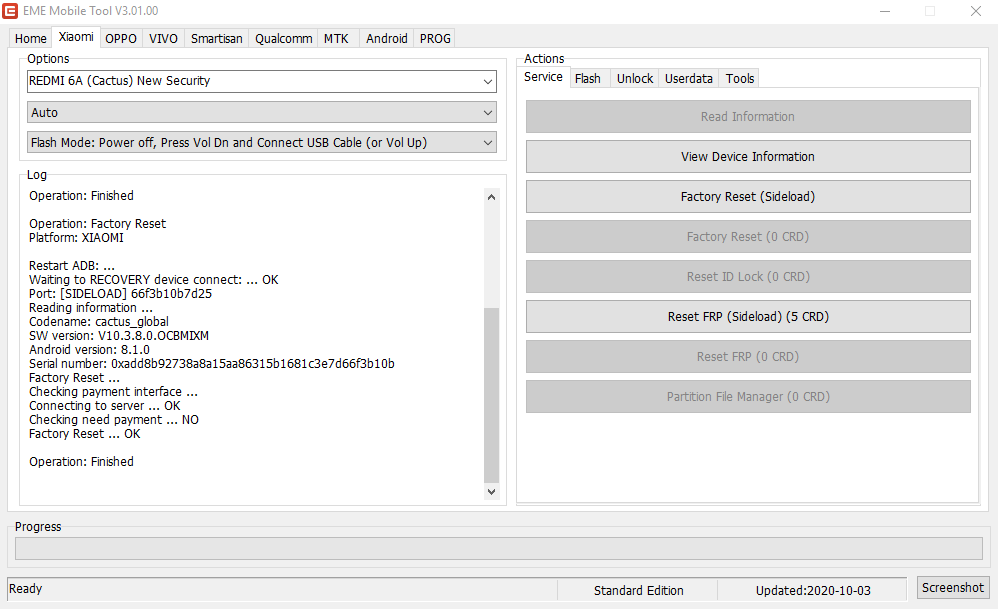Expand the Auto dropdown

[x=262, y=113]
